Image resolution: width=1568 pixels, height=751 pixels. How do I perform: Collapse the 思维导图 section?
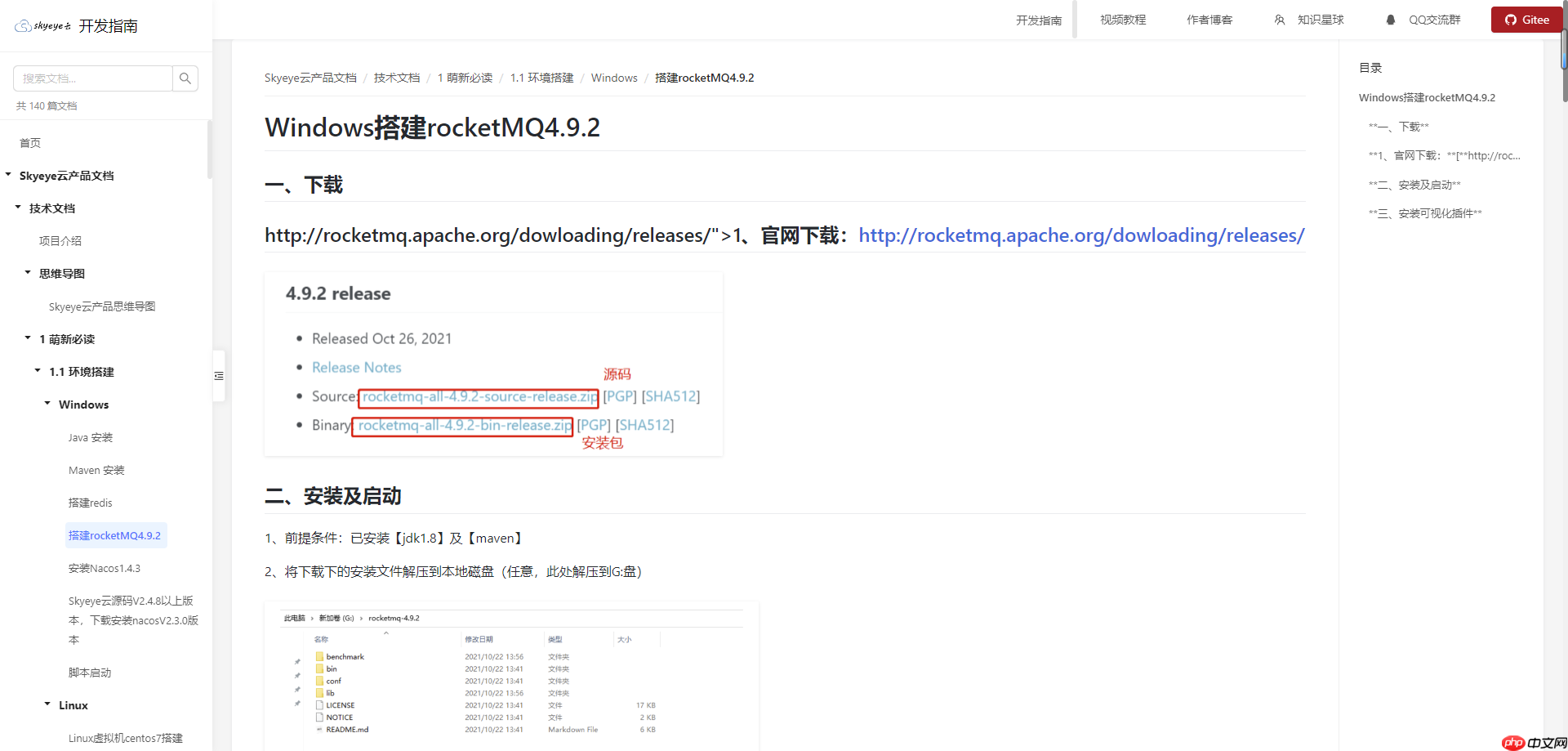[27, 273]
